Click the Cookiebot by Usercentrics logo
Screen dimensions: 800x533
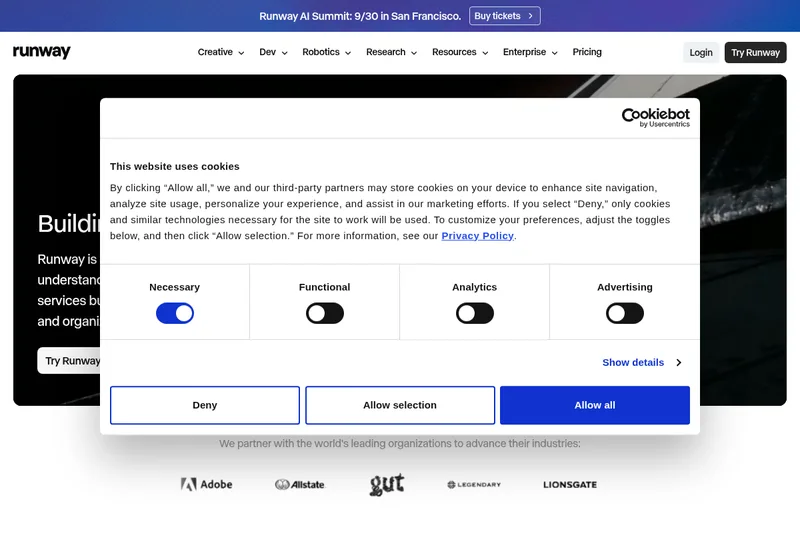point(656,117)
